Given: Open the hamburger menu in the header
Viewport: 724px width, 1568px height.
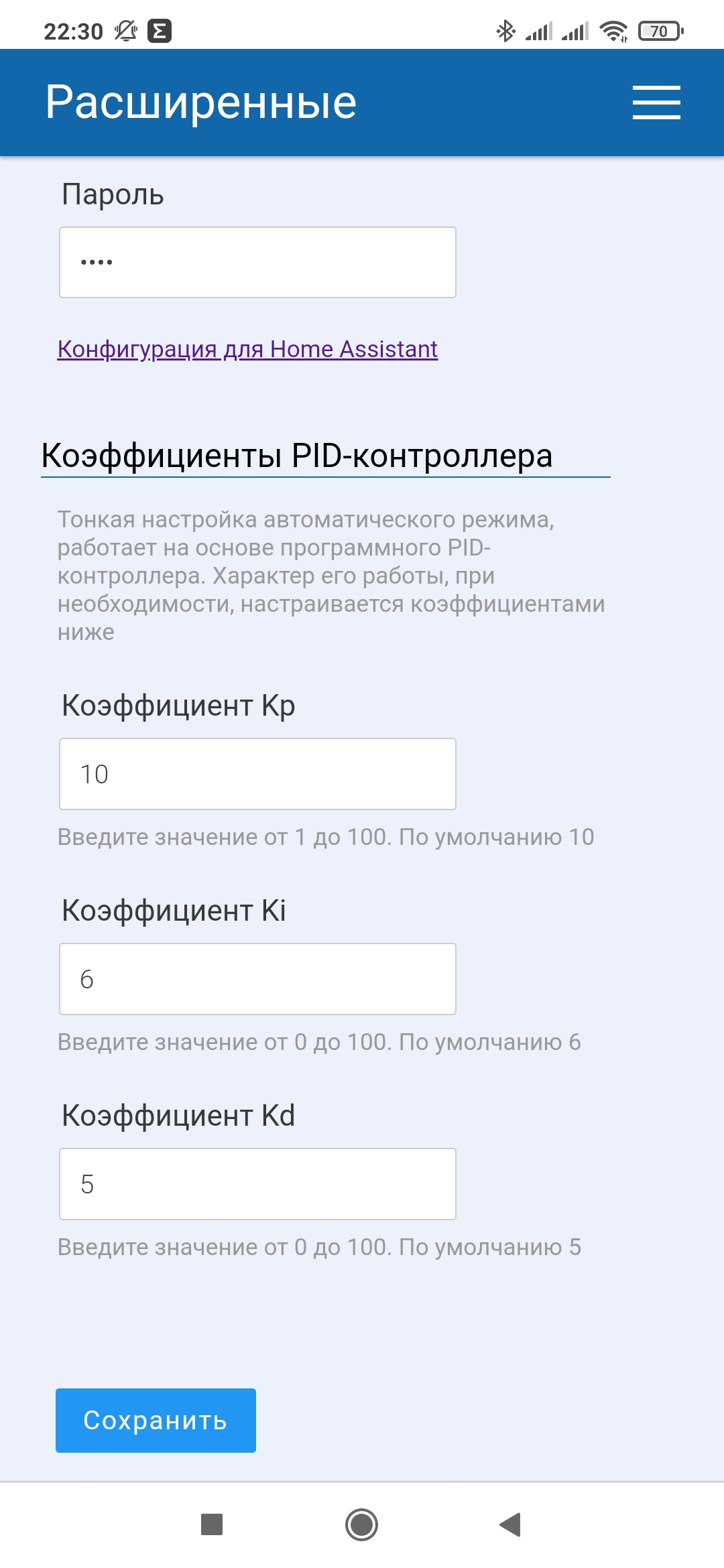Looking at the screenshot, I should click(656, 103).
